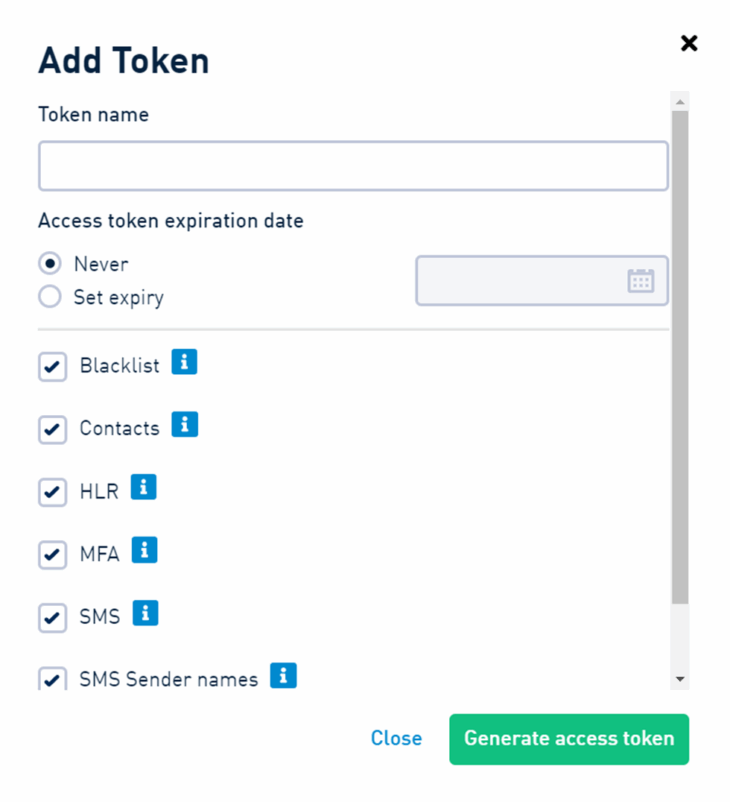Toggle the Contacts permission checkbox
Viewport: 730px width, 802px height.
(53, 430)
